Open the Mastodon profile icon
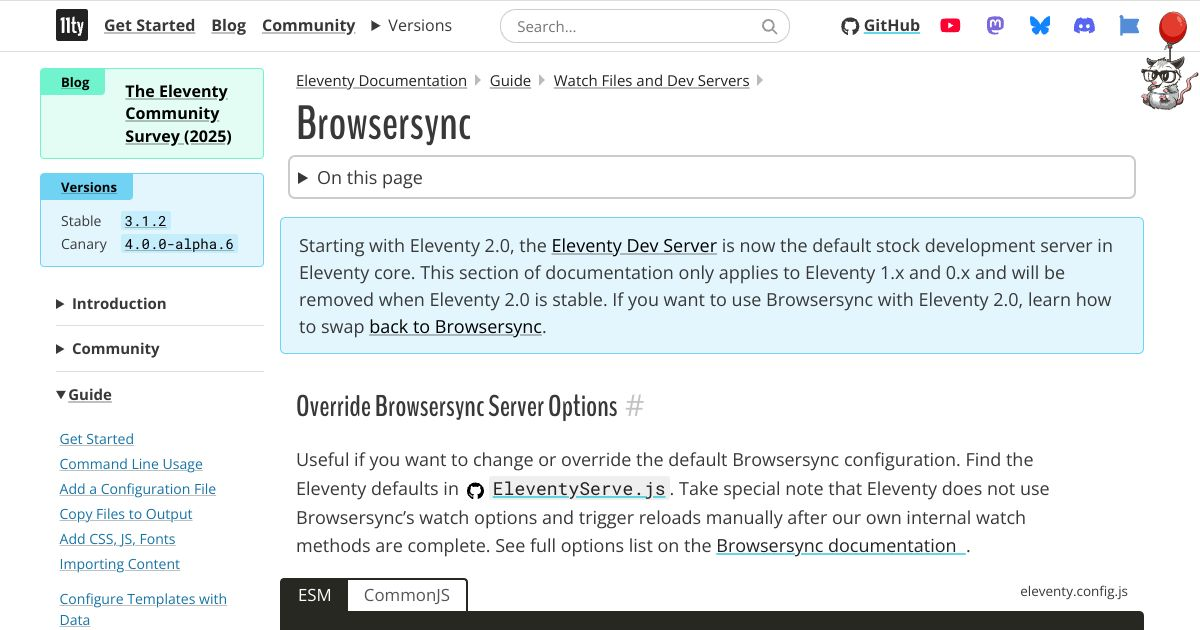The image size is (1200, 630). (x=995, y=26)
